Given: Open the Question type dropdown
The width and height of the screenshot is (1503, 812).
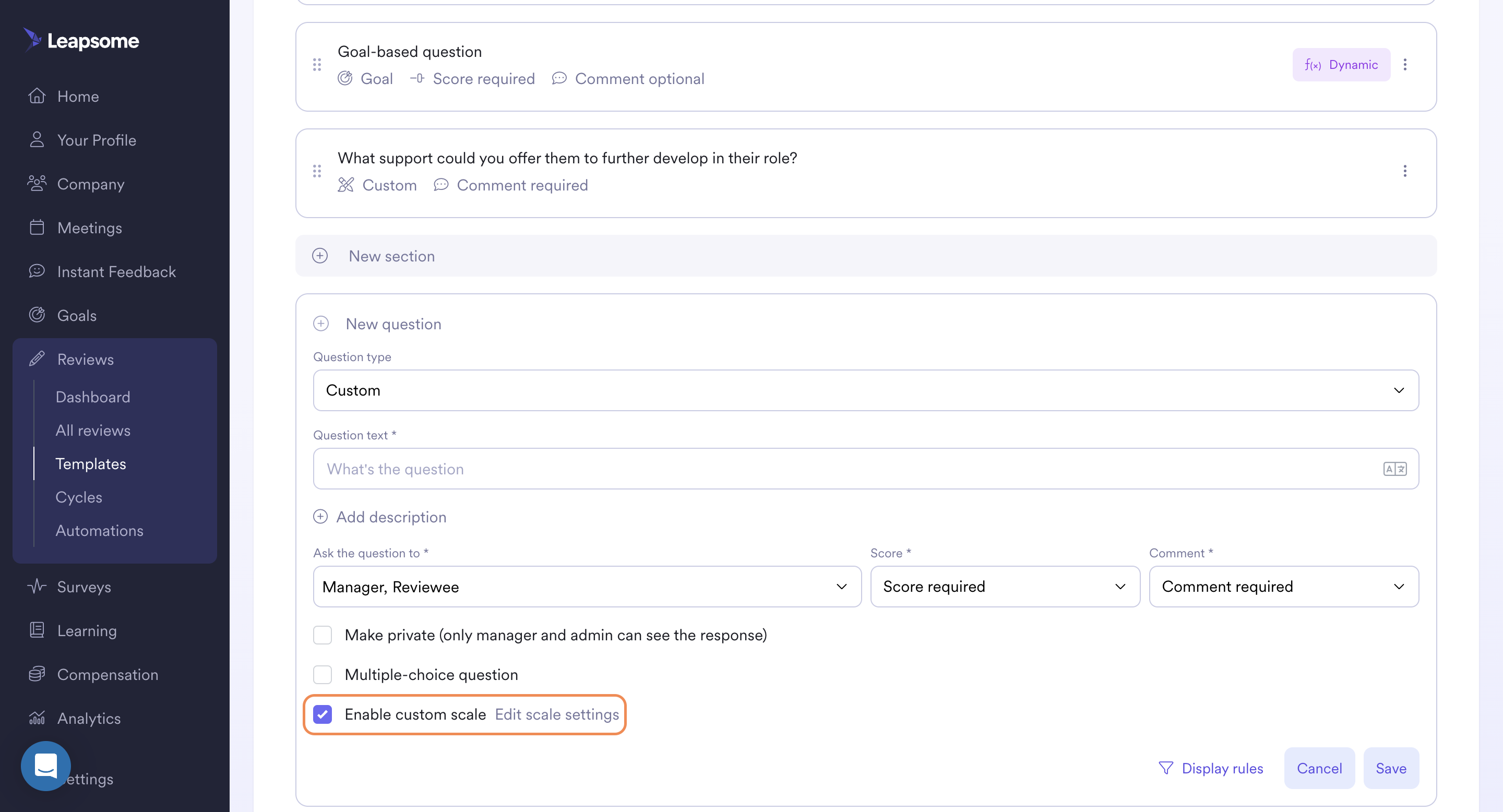Looking at the screenshot, I should (866, 390).
